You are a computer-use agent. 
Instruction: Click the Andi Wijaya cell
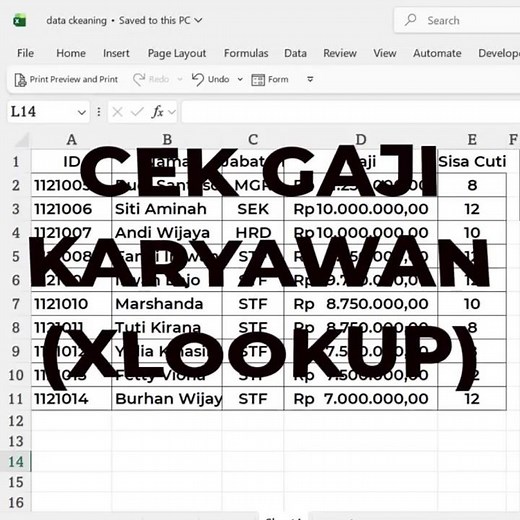click(x=167, y=233)
